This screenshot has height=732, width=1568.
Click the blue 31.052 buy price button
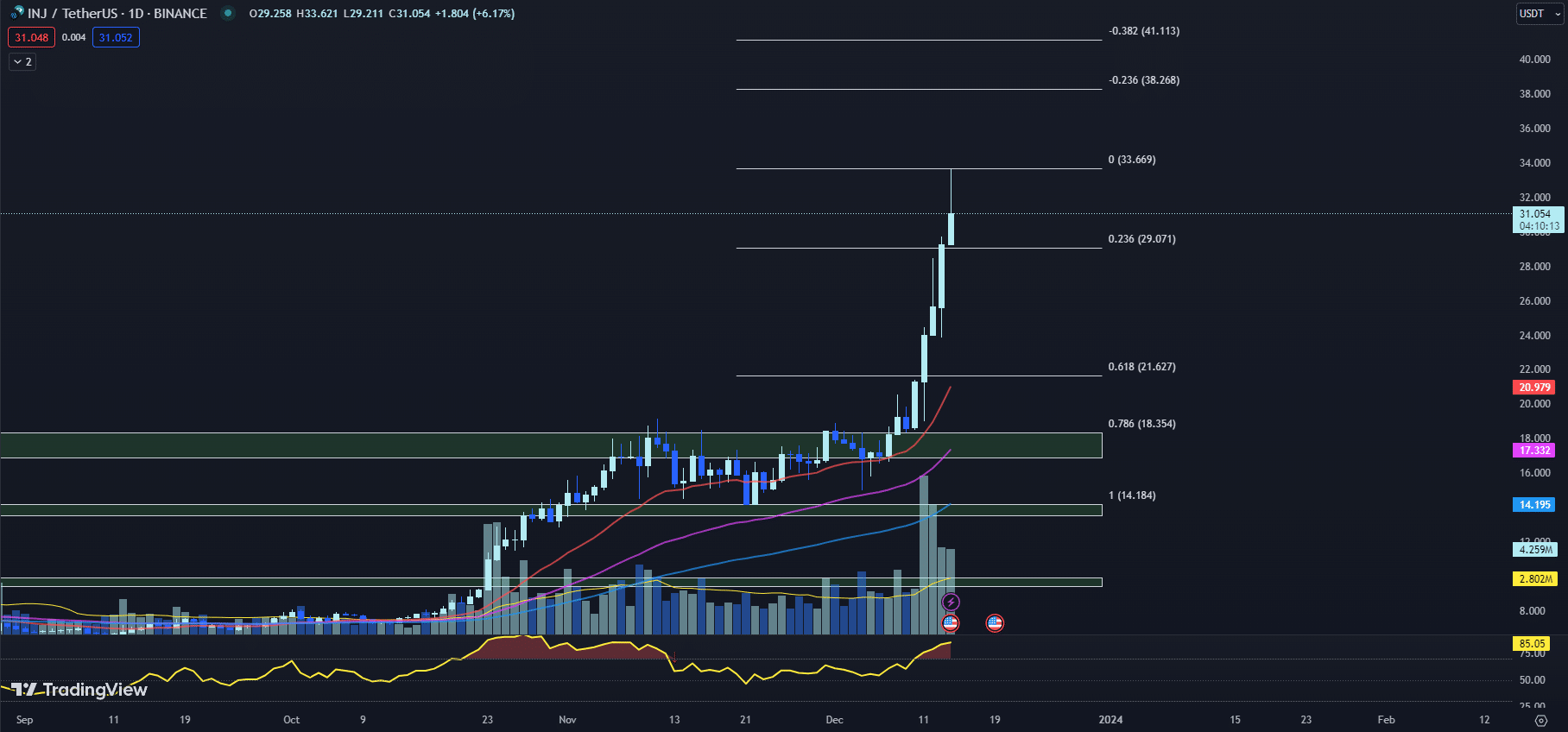coord(116,38)
